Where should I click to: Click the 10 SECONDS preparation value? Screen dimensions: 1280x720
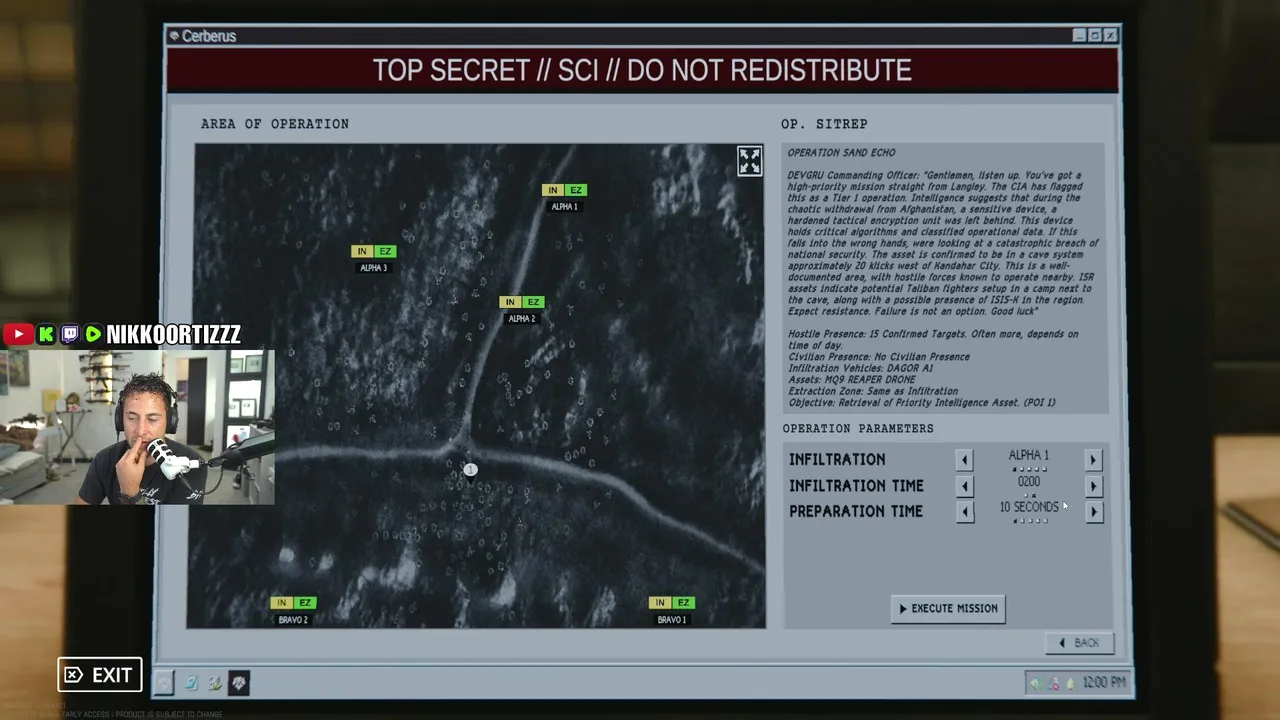pyautogui.click(x=1028, y=507)
